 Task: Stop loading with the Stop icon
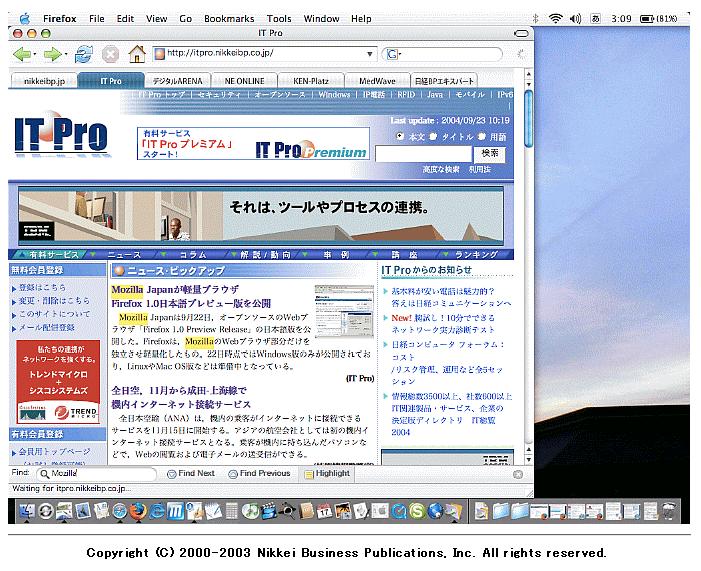110,55
